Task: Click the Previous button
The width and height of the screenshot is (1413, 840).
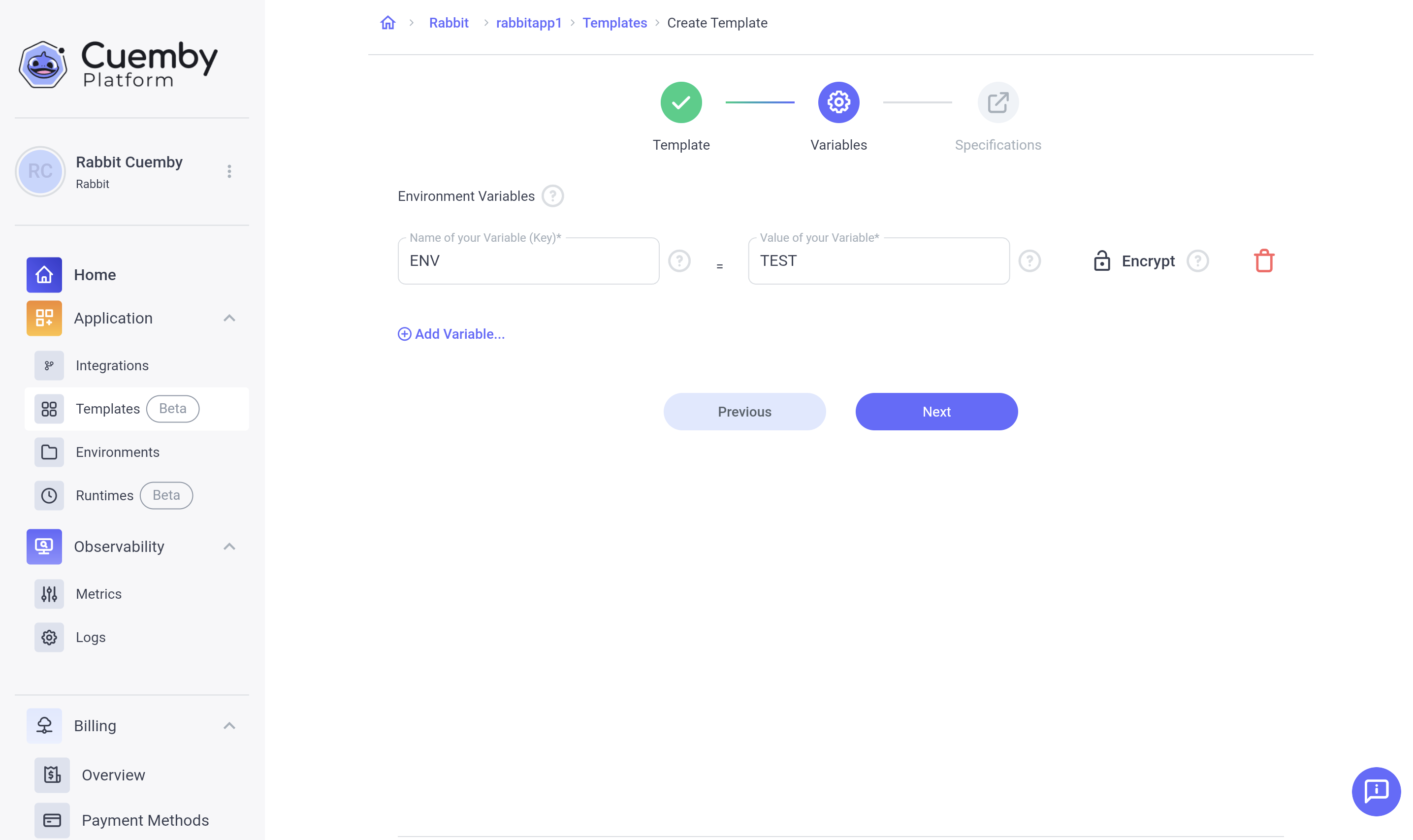Action: click(744, 412)
